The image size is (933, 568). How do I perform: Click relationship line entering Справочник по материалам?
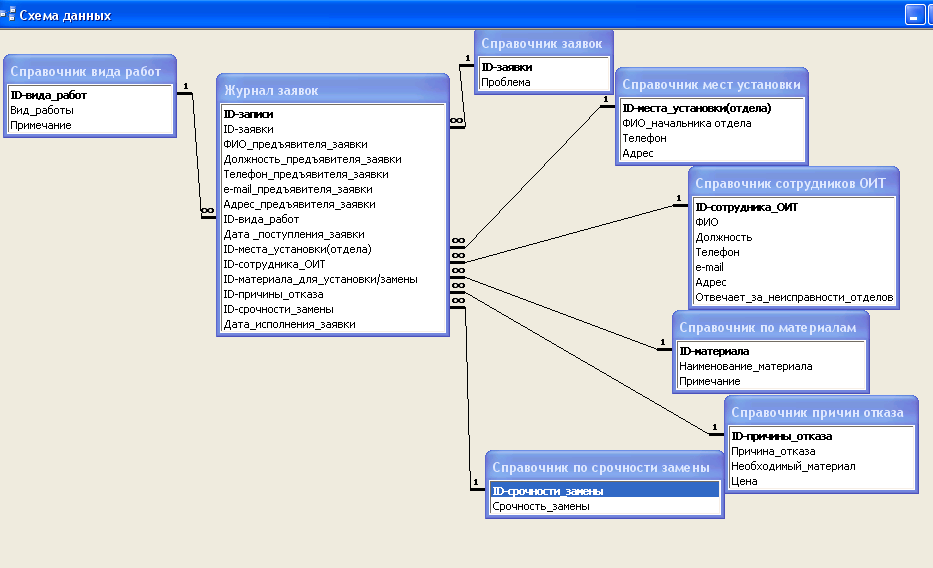(561, 313)
